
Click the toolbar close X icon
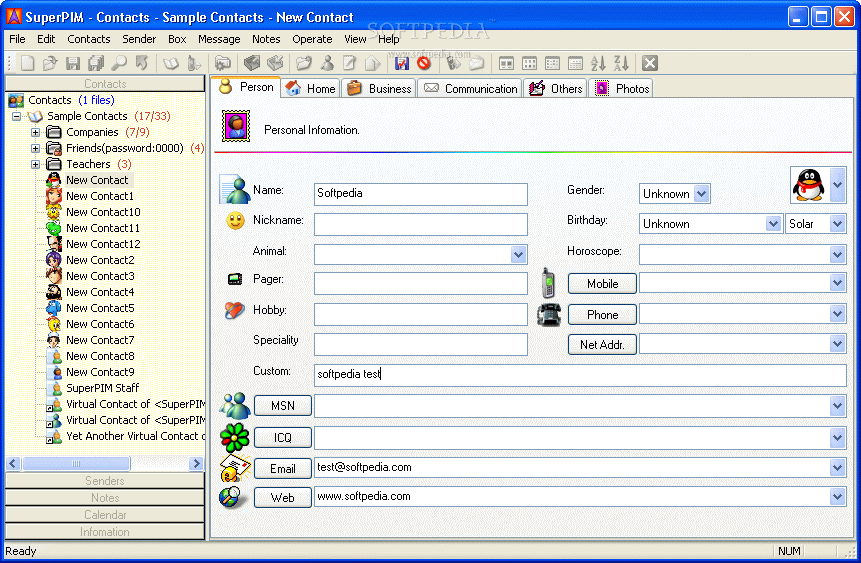point(650,63)
